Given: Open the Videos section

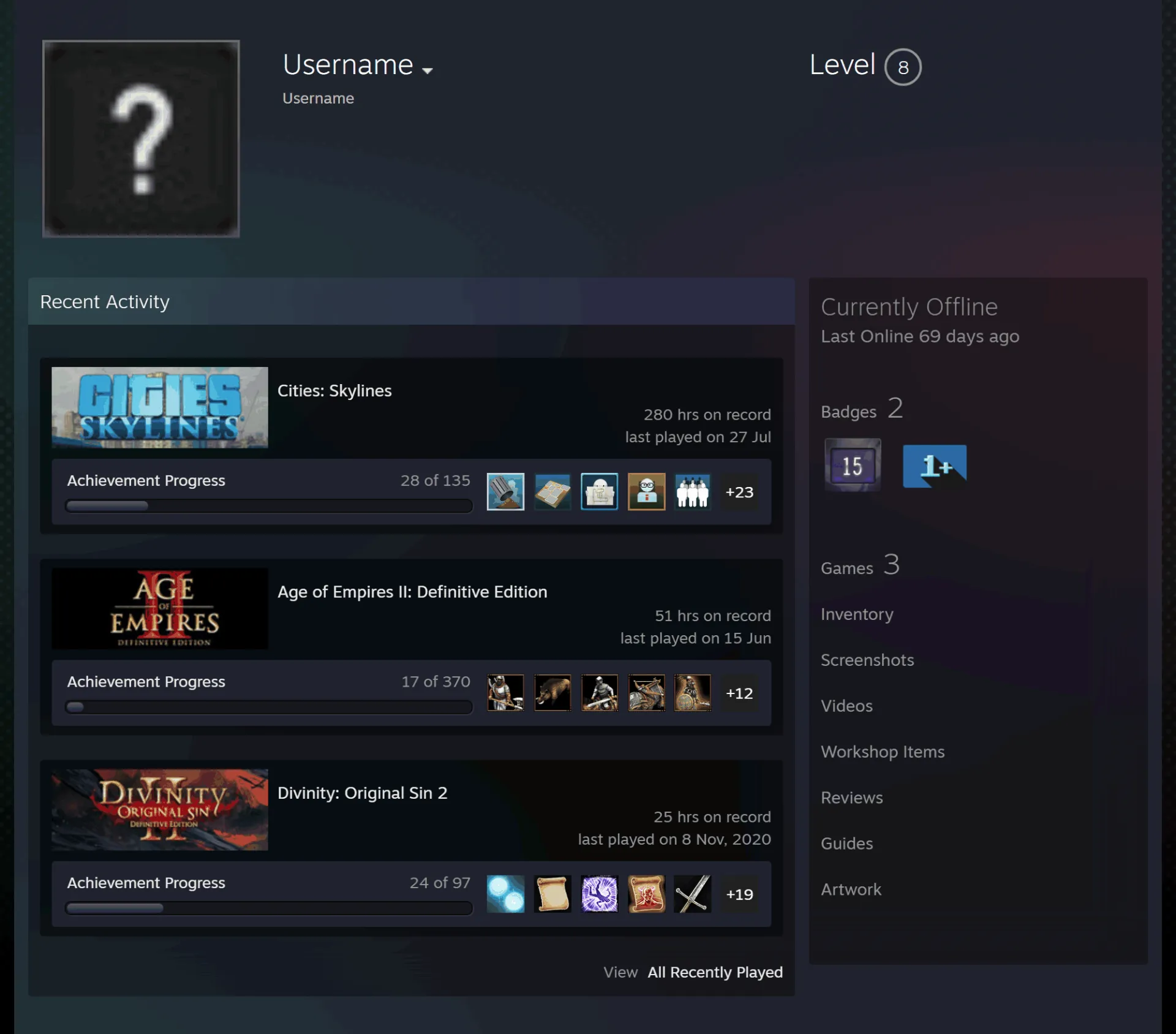Looking at the screenshot, I should 846,706.
